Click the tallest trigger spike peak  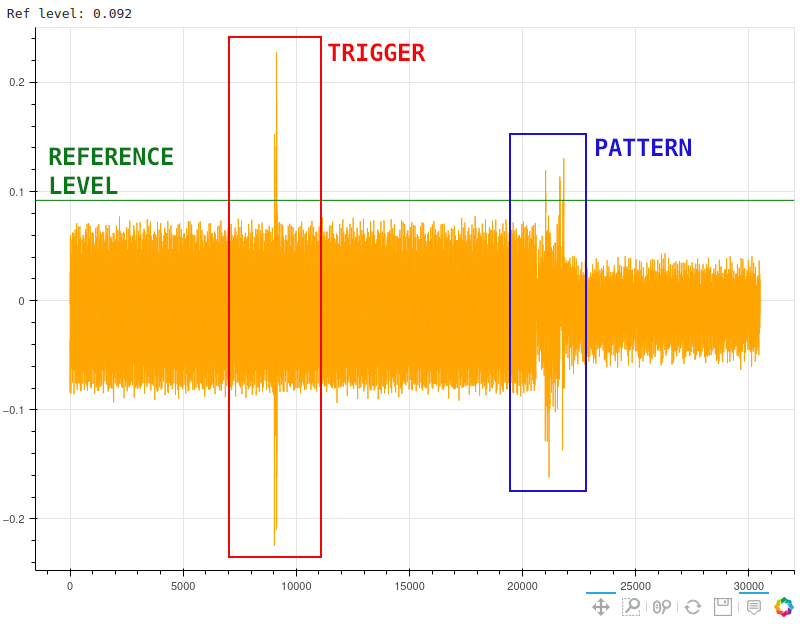[x=276, y=54]
